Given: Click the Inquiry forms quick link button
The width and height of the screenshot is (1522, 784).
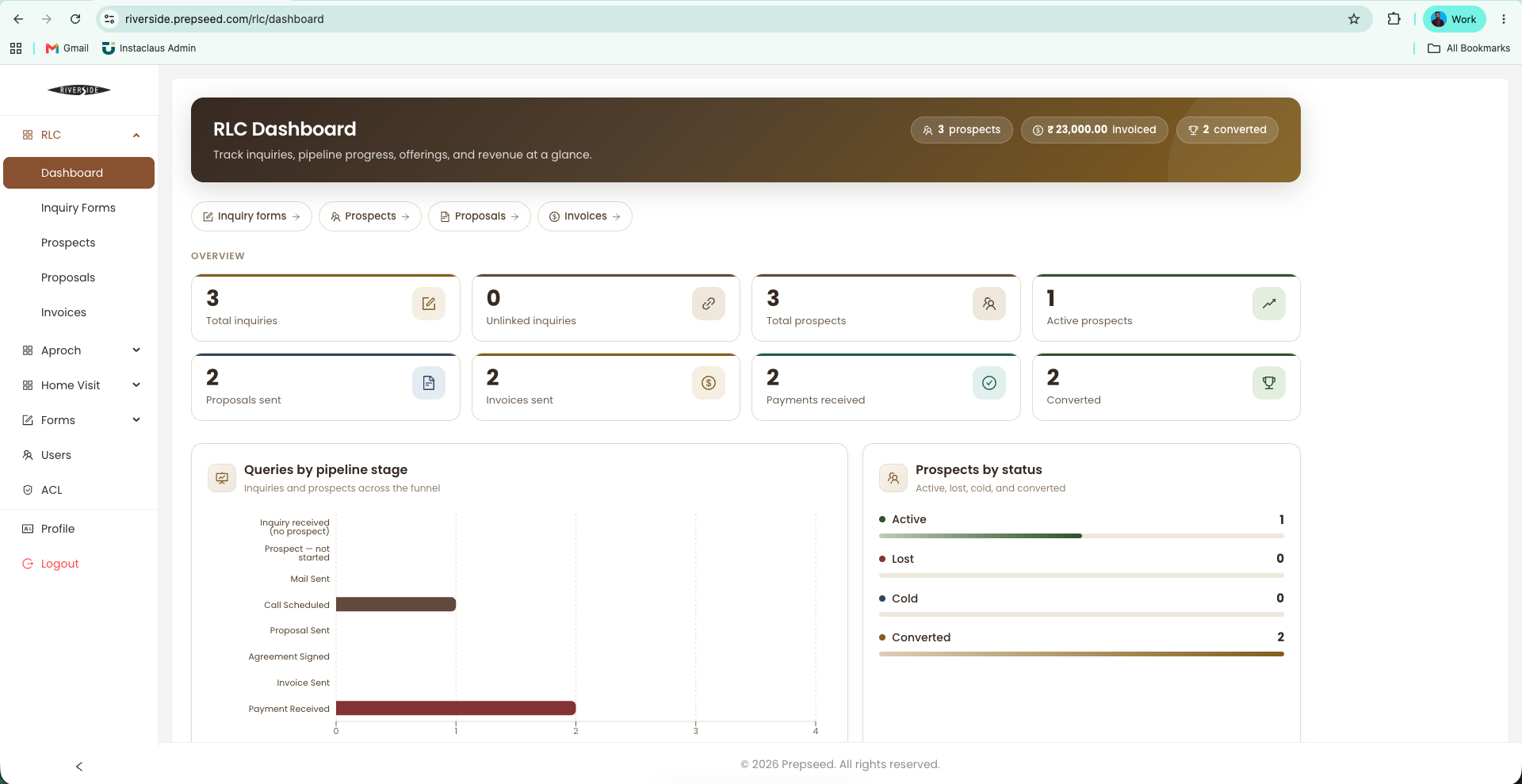Looking at the screenshot, I should coord(251,216).
